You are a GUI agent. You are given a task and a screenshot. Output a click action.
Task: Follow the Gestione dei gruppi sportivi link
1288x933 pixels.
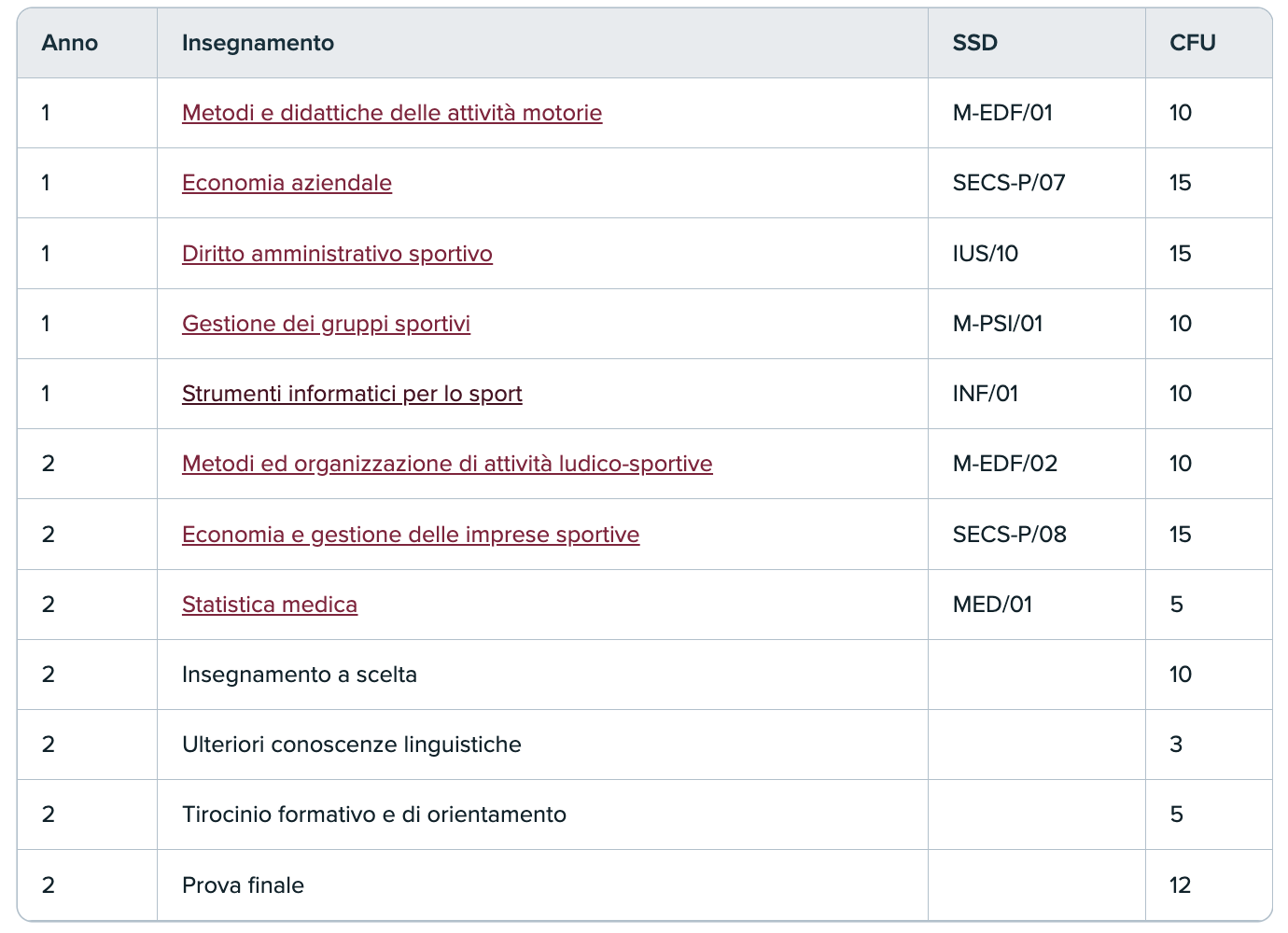326,324
